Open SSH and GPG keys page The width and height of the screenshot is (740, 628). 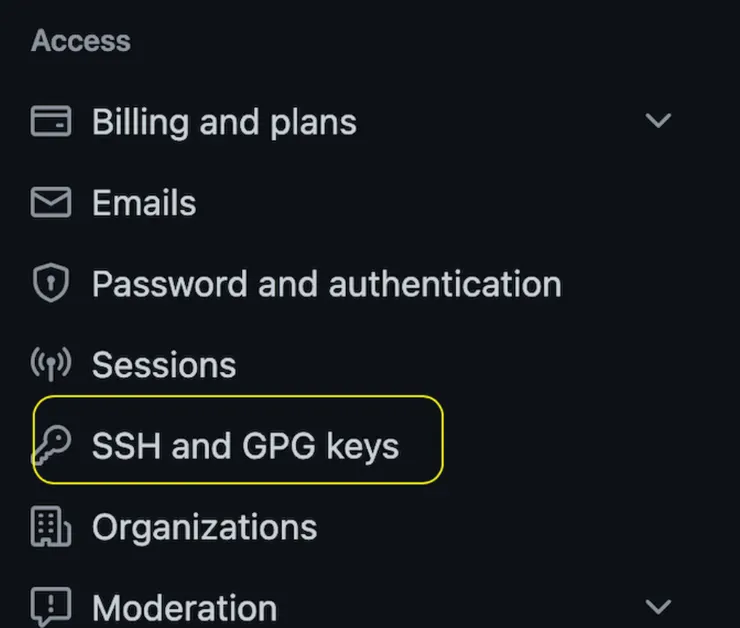(x=245, y=446)
